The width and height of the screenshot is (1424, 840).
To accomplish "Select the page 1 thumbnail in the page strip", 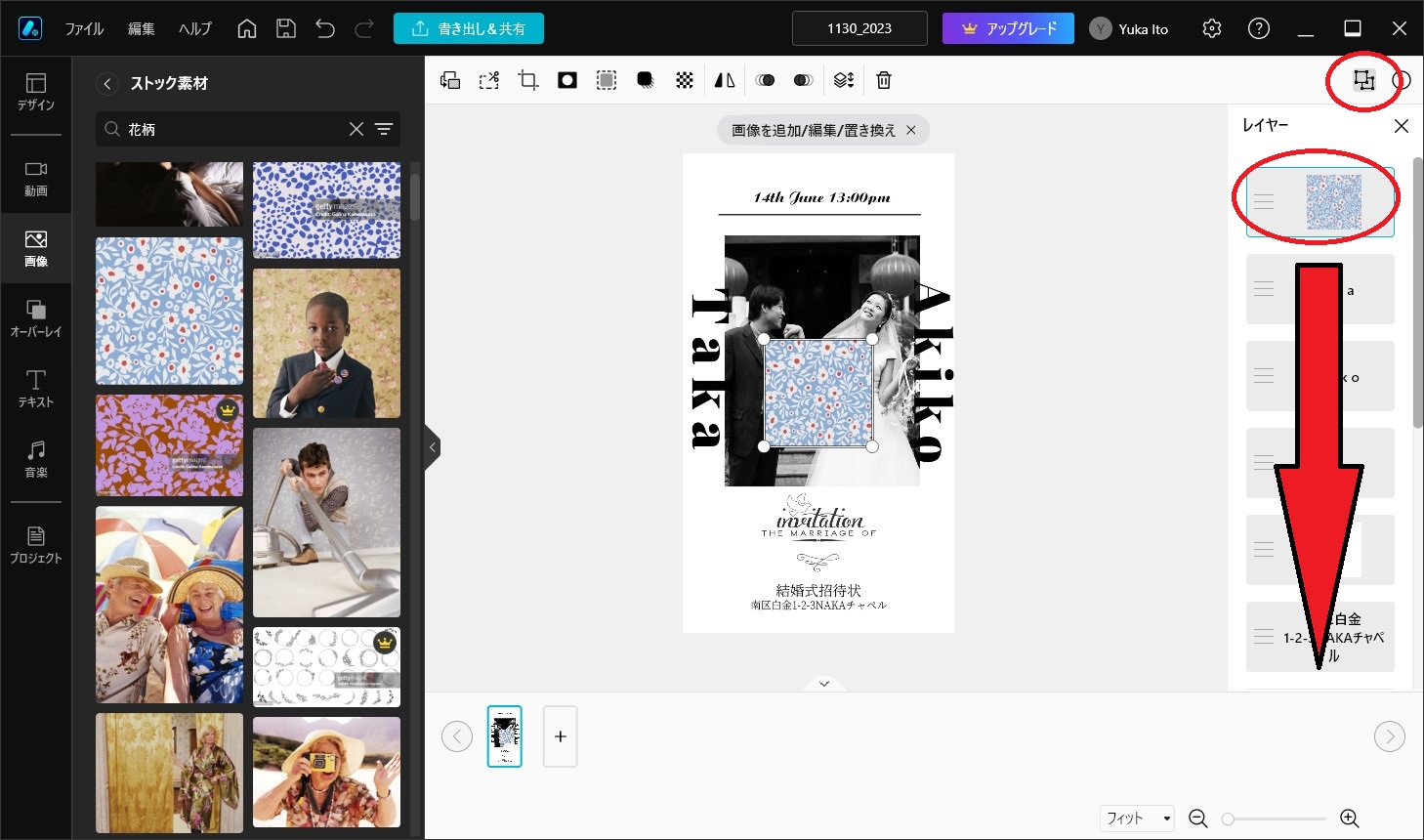I will tap(505, 736).
